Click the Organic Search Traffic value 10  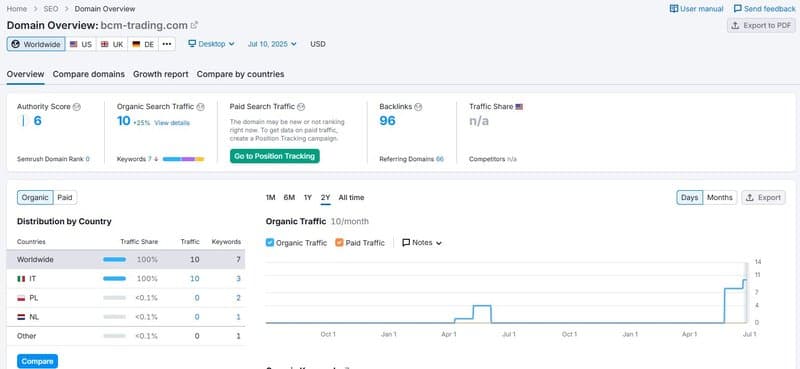pyautogui.click(x=123, y=121)
